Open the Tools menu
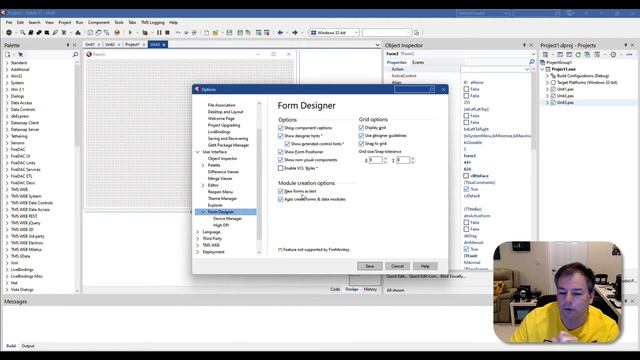Viewport: 640px width, 360px height. pos(119,22)
